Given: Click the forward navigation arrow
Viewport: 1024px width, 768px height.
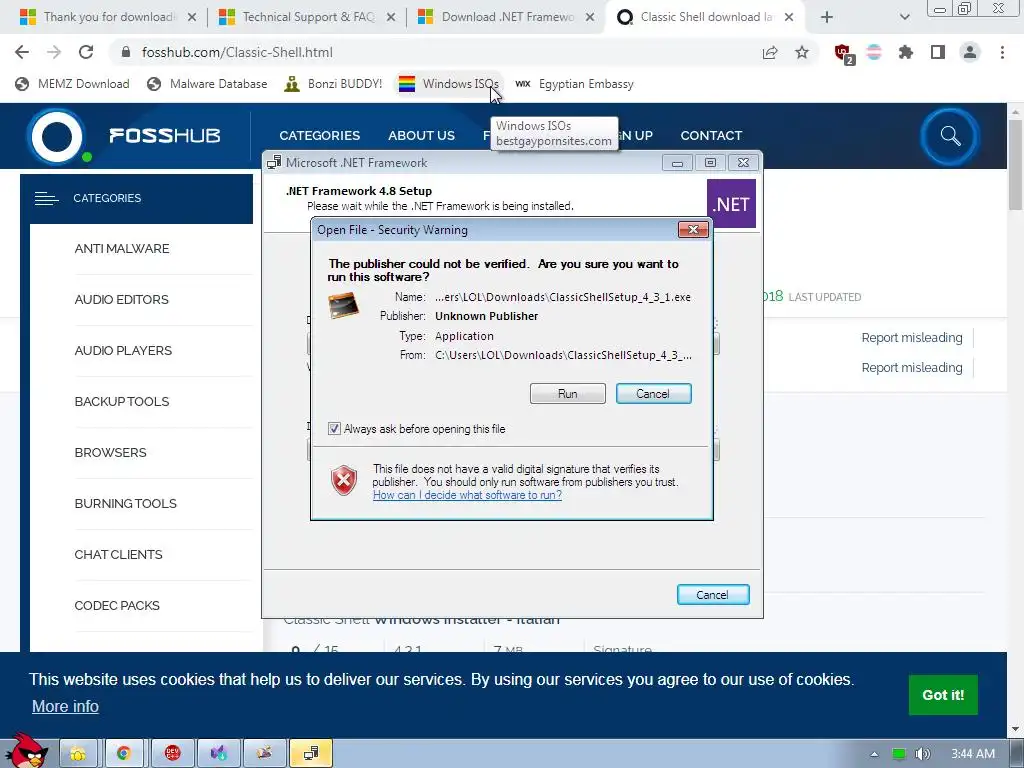Looking at the screenshot, I should coord(54,52).
